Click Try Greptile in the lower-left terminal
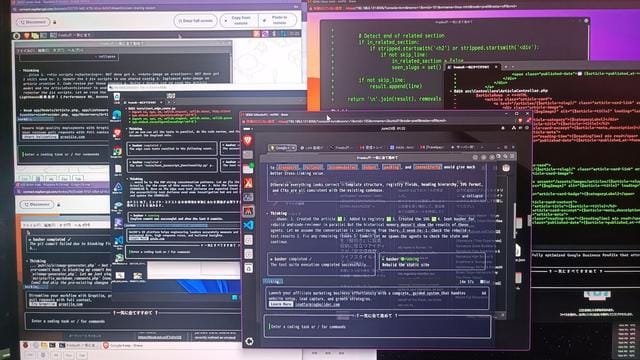Screen dimensions: 640x360 [42, 304]
